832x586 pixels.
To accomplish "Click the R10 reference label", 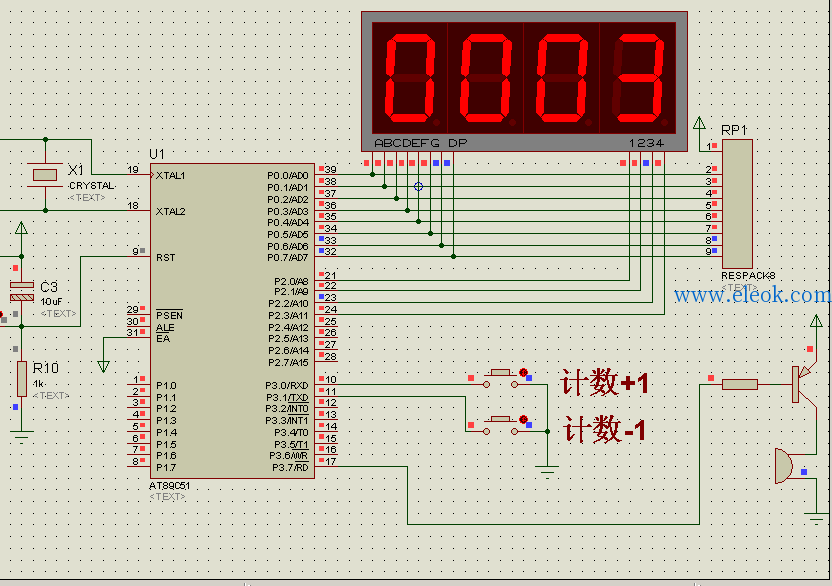I will point(46,368).
